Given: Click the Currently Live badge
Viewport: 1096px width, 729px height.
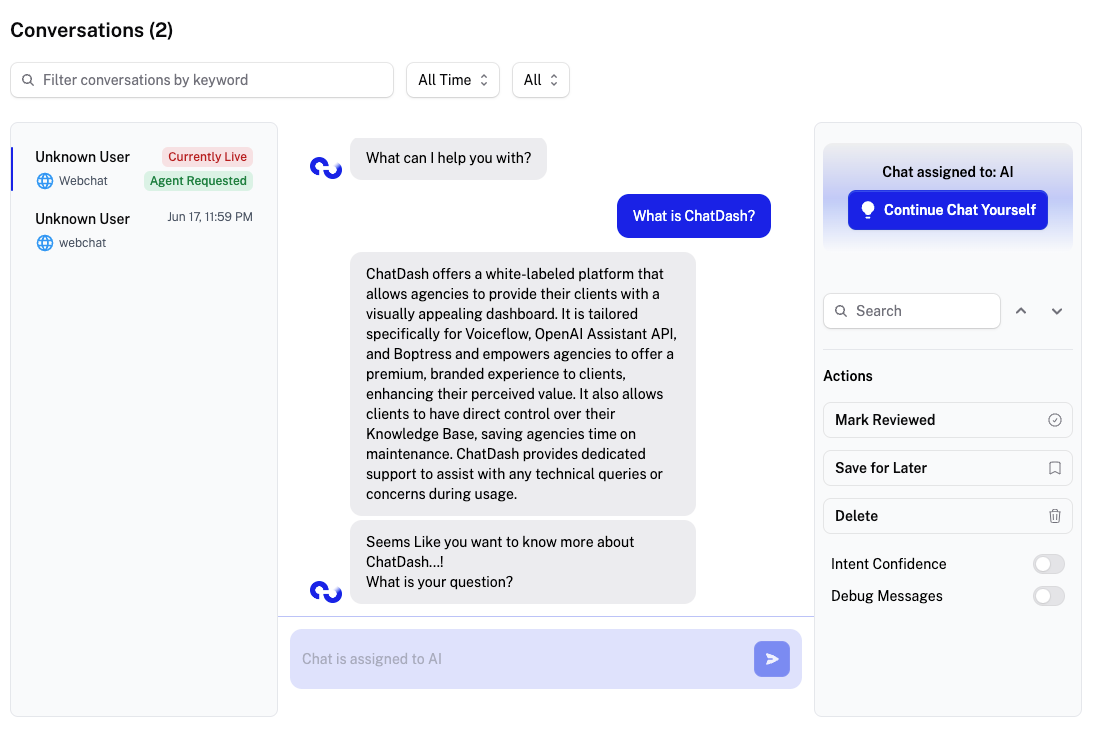Looking at the screenshot, I should (208, 157).
